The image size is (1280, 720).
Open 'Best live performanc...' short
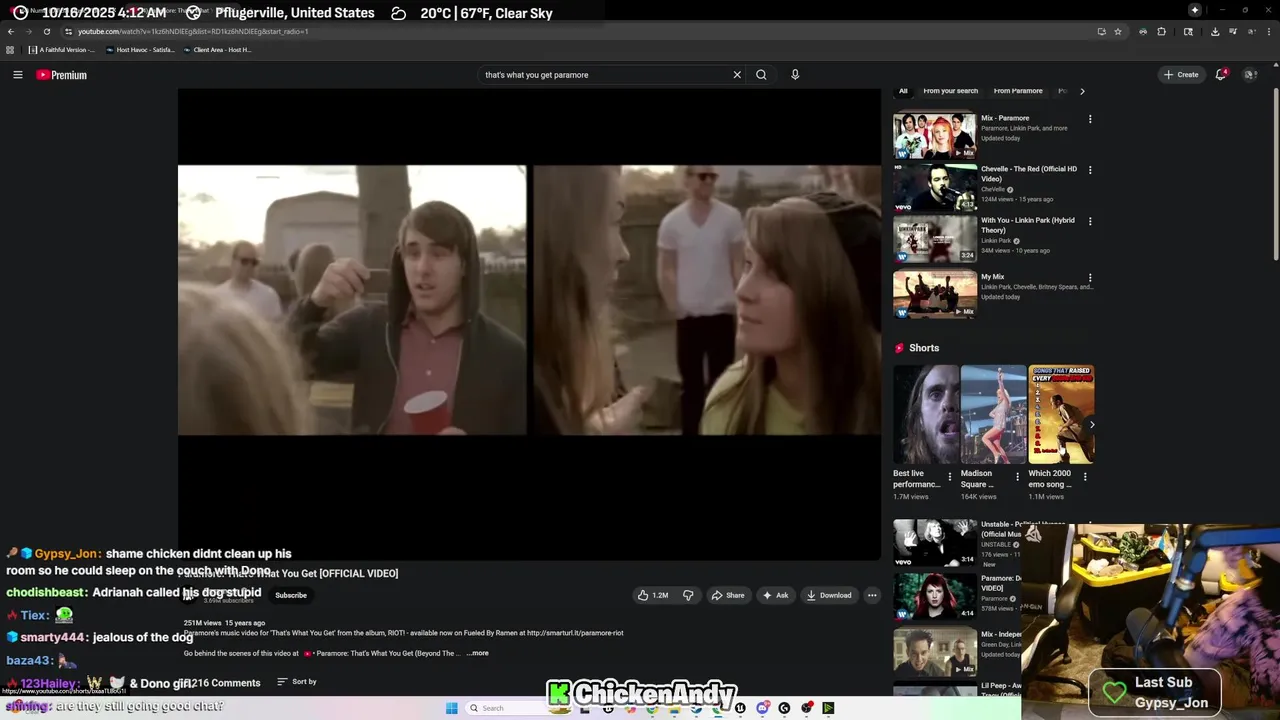[925, 414]
